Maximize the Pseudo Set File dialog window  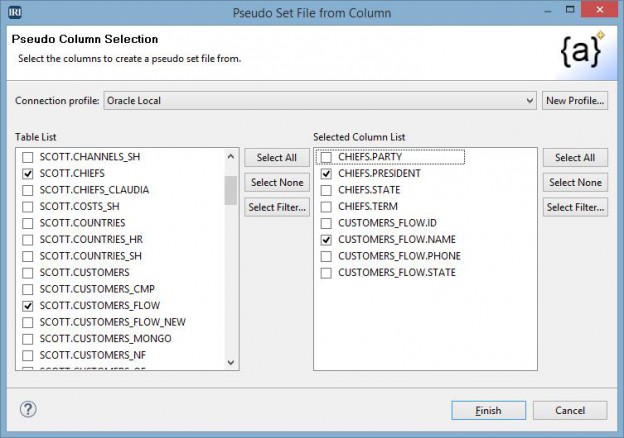click(x=570, y=10)
